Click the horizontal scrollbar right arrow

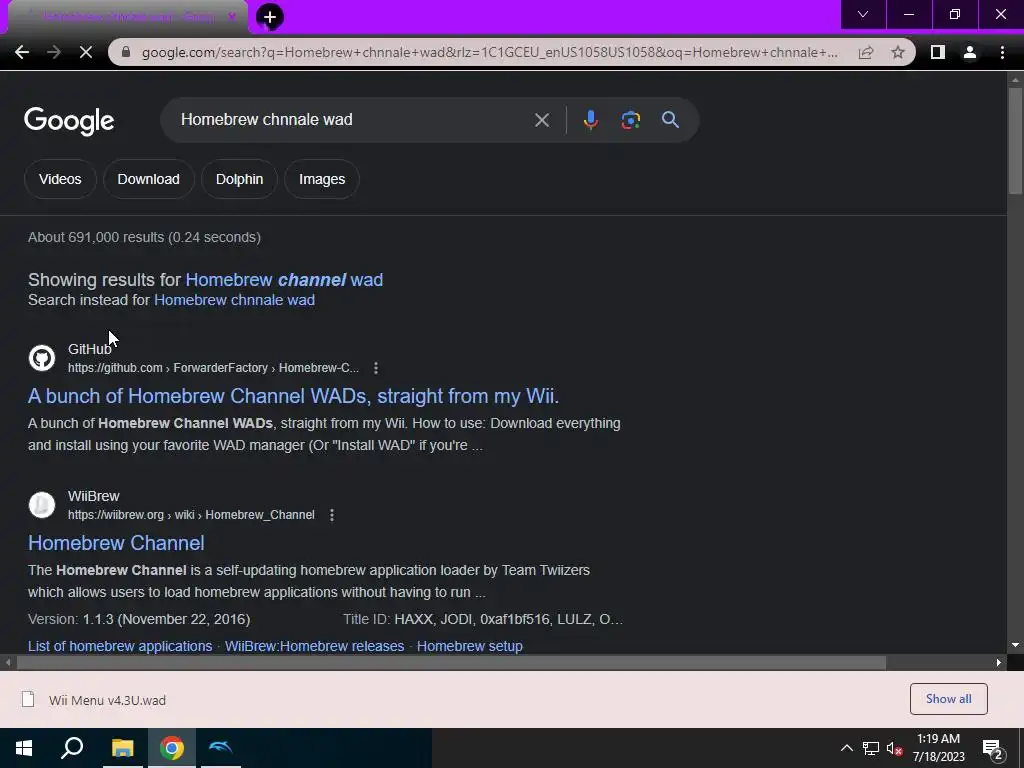[x=999, y=662]
